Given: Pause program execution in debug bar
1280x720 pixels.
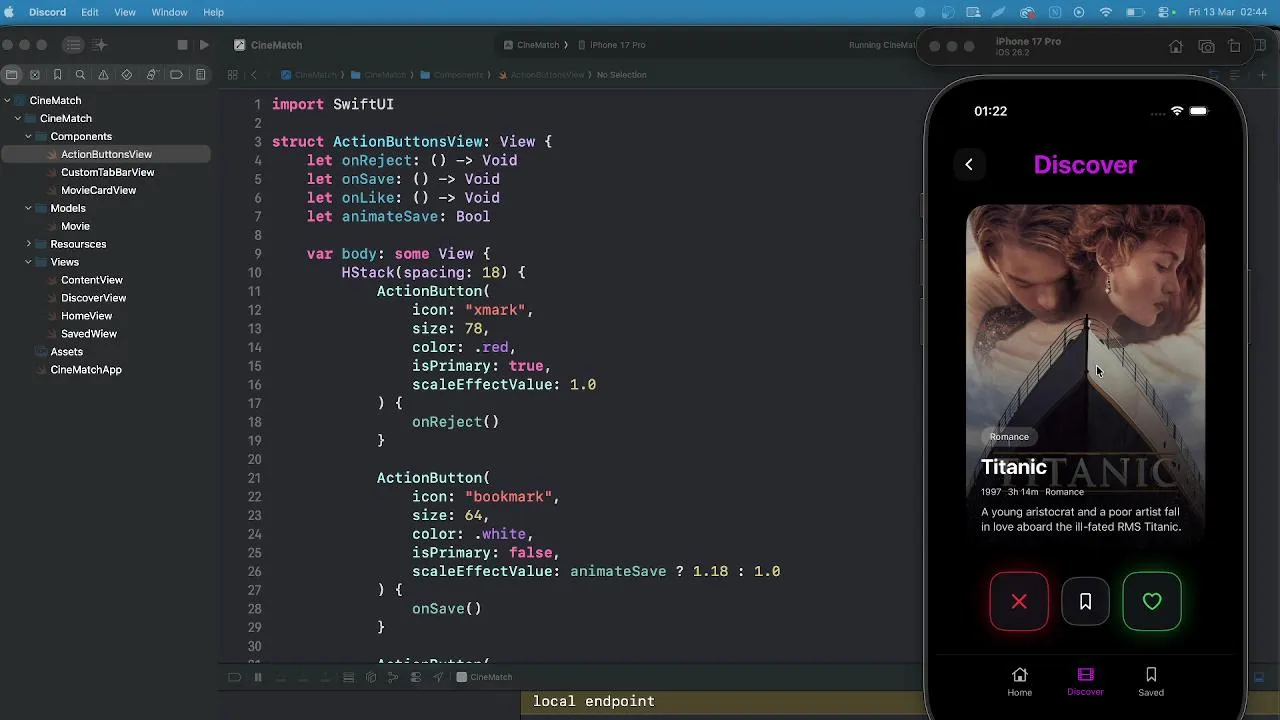Looking at the screenshot, I should tap(257, 677).
